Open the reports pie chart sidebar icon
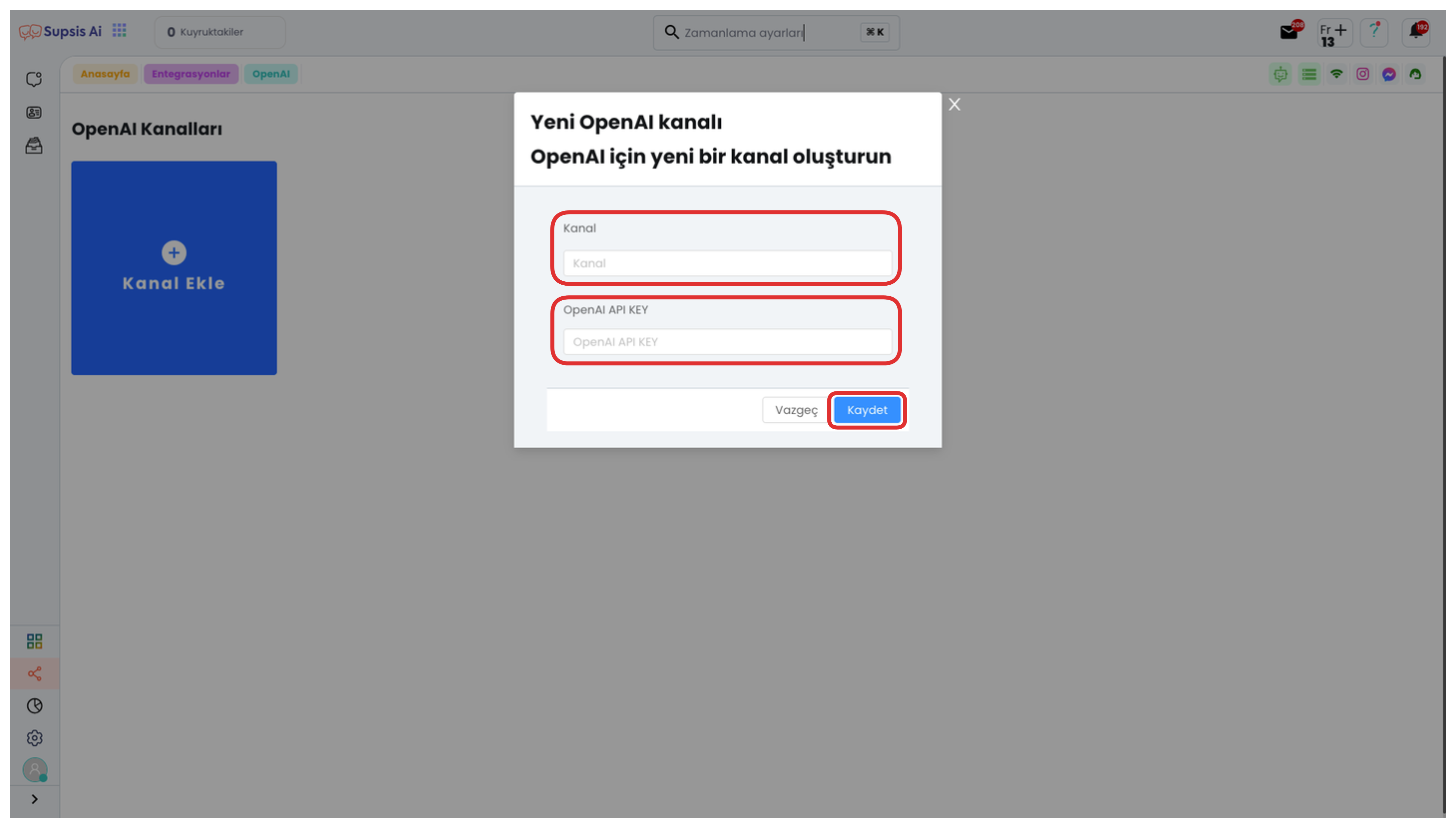1456x828 pixels. click(35, 706)
